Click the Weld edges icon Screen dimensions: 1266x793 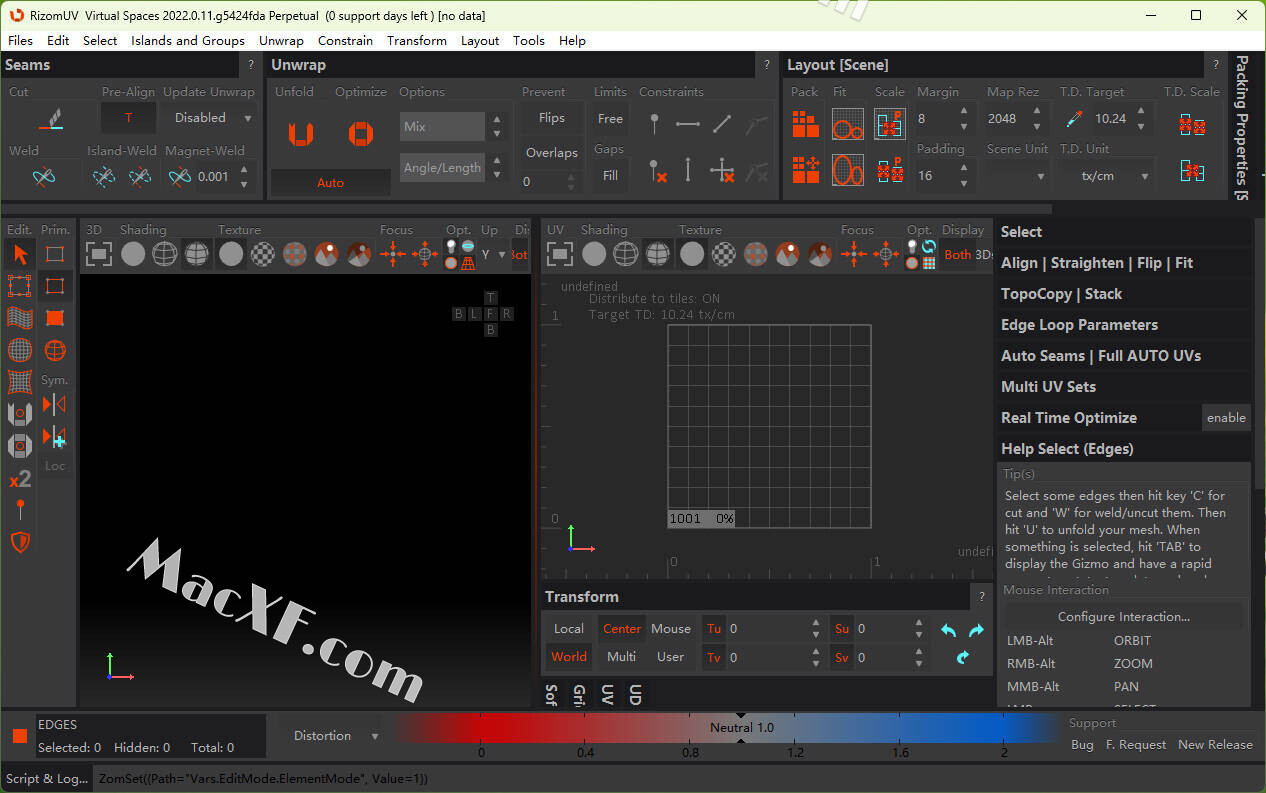coord(43,176)
